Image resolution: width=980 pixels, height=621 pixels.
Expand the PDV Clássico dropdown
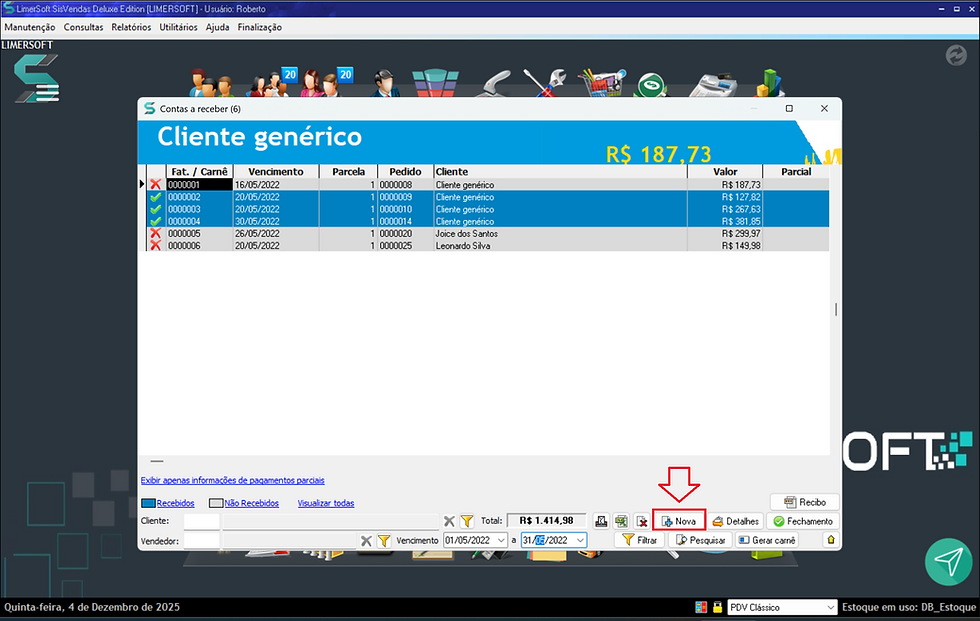(830, 607)
